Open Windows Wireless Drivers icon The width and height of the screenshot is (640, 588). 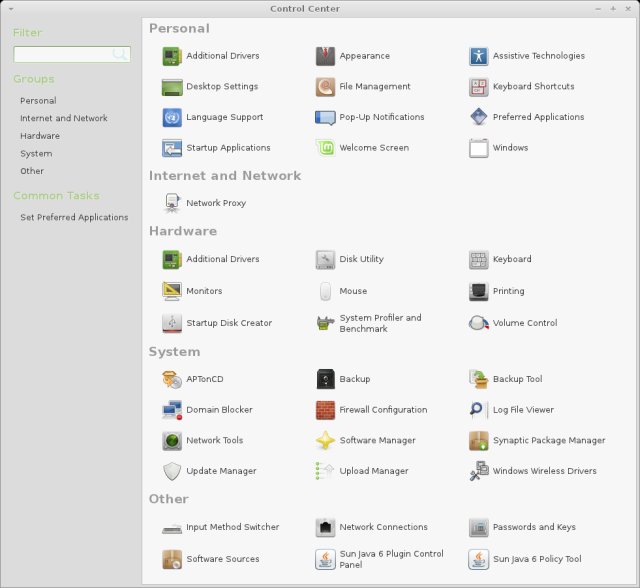tap(478, 471)
